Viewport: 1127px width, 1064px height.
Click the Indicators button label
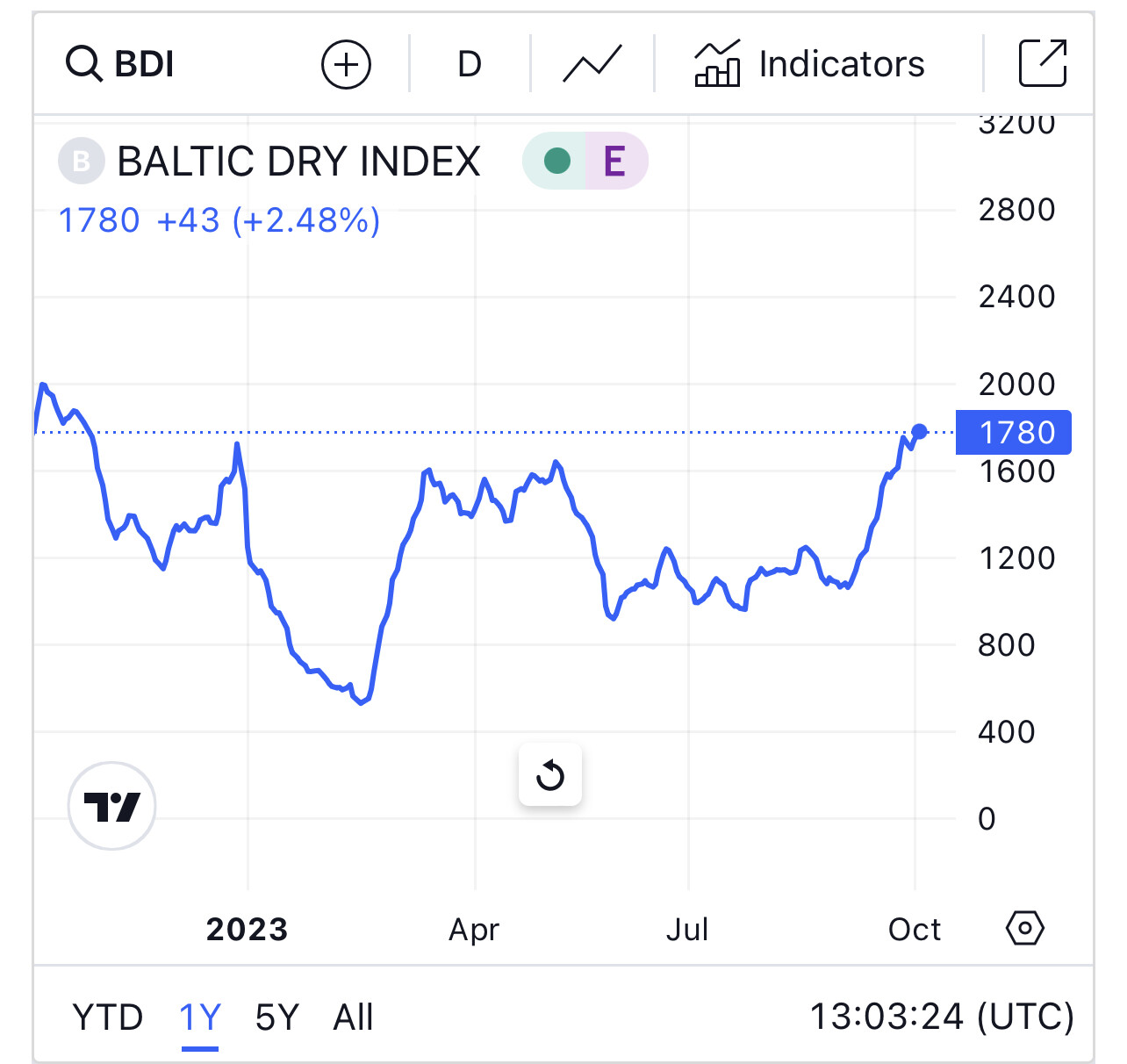coord(841,64)
